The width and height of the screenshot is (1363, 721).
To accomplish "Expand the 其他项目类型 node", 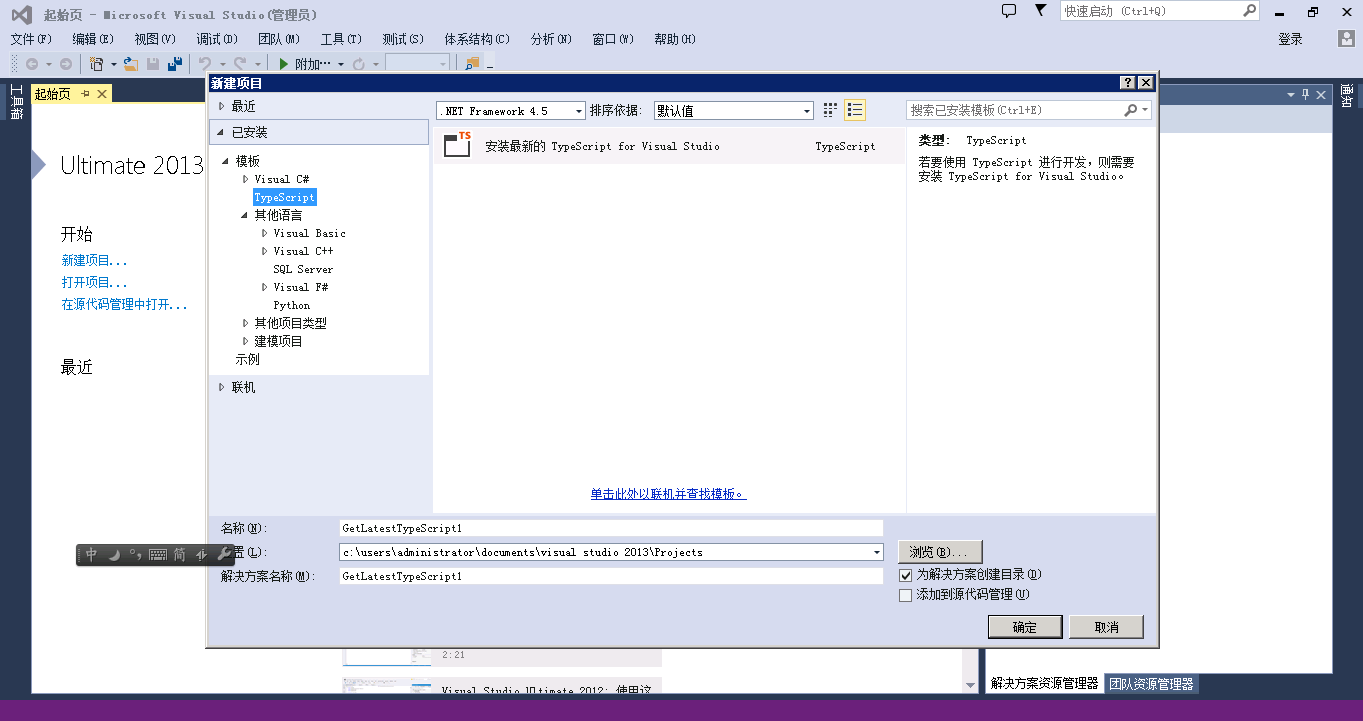I will pos(246,323).
